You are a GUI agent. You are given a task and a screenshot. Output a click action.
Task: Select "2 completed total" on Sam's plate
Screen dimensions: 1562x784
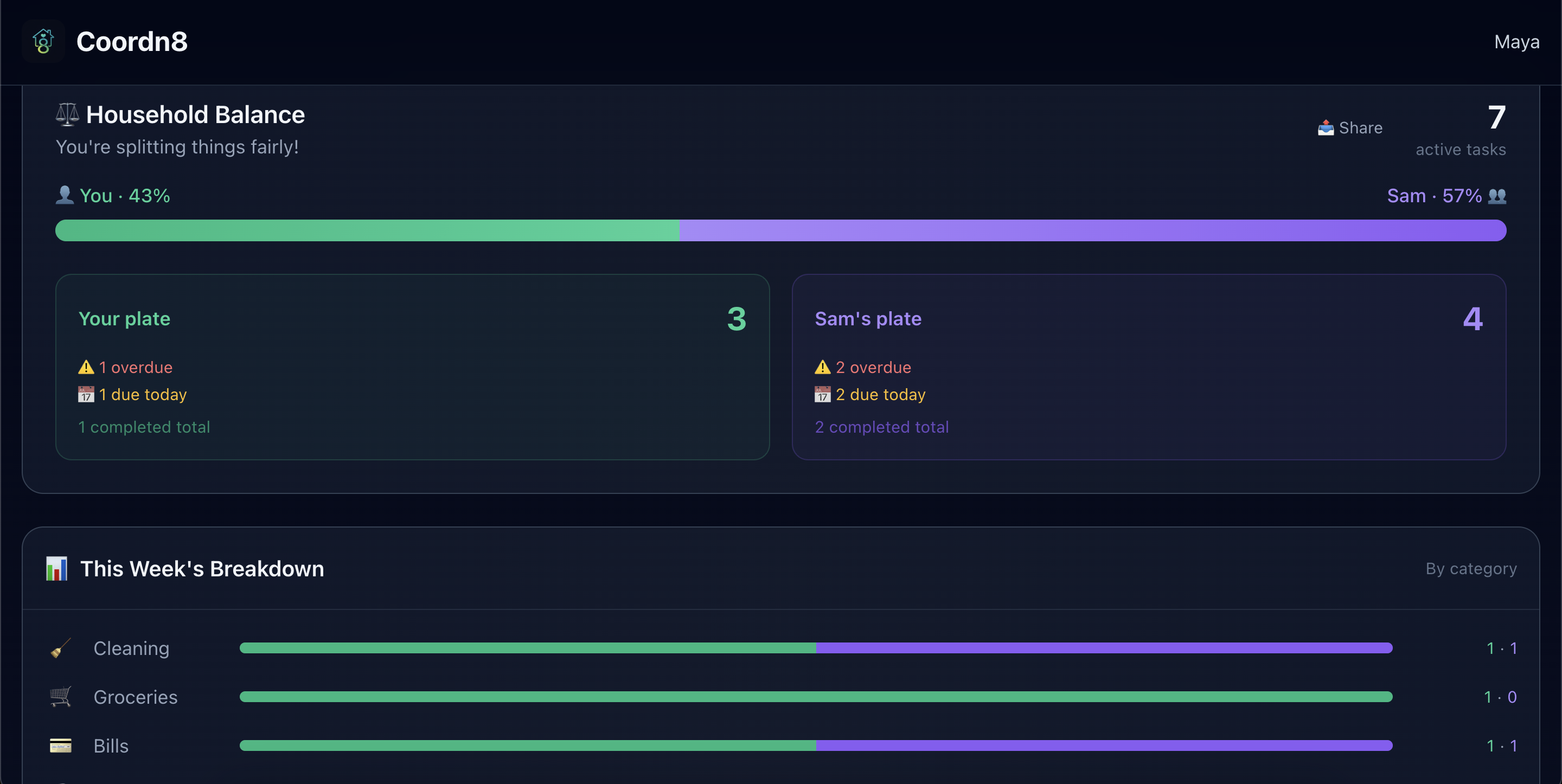pos(882,427)
